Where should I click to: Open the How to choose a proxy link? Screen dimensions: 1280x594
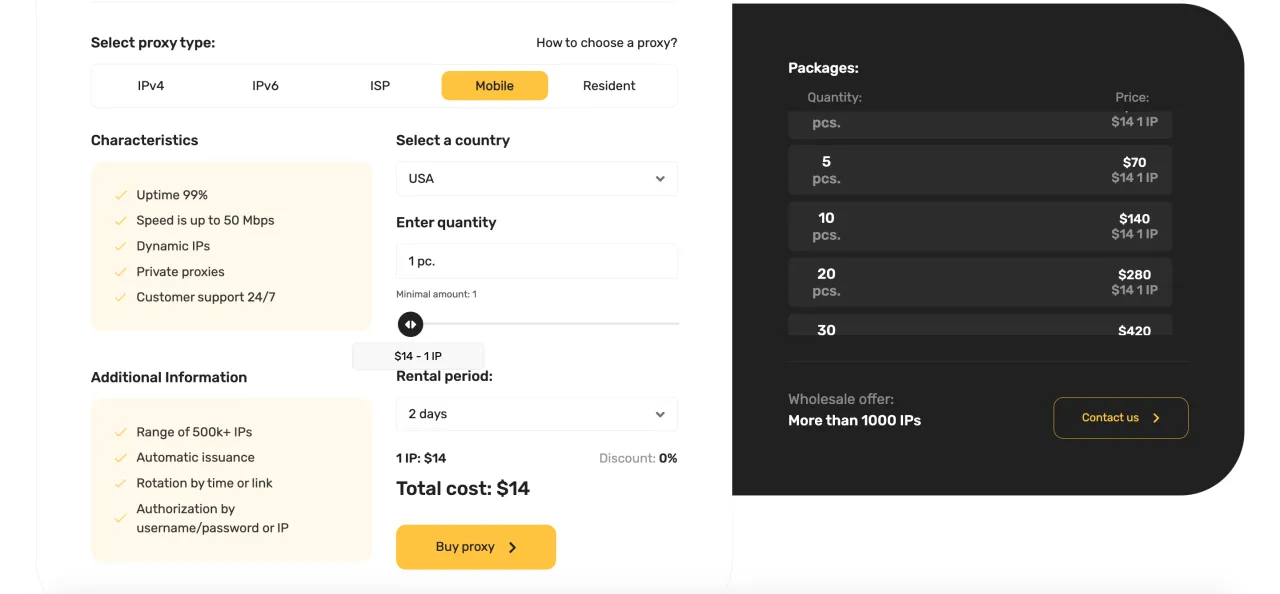point(606,43)
